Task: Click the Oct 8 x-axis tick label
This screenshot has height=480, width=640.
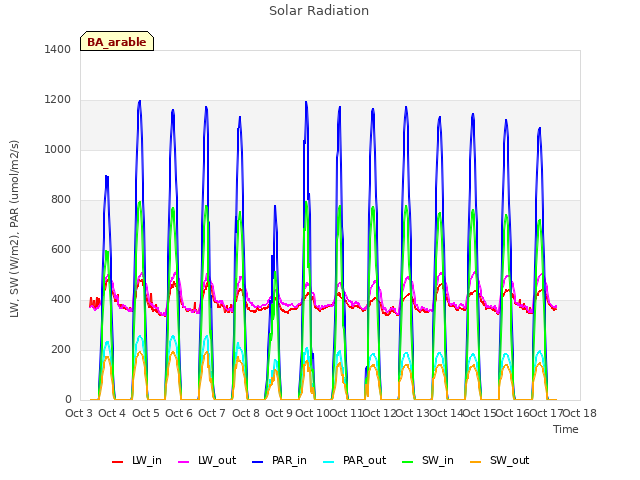Action: coord(246,413)
